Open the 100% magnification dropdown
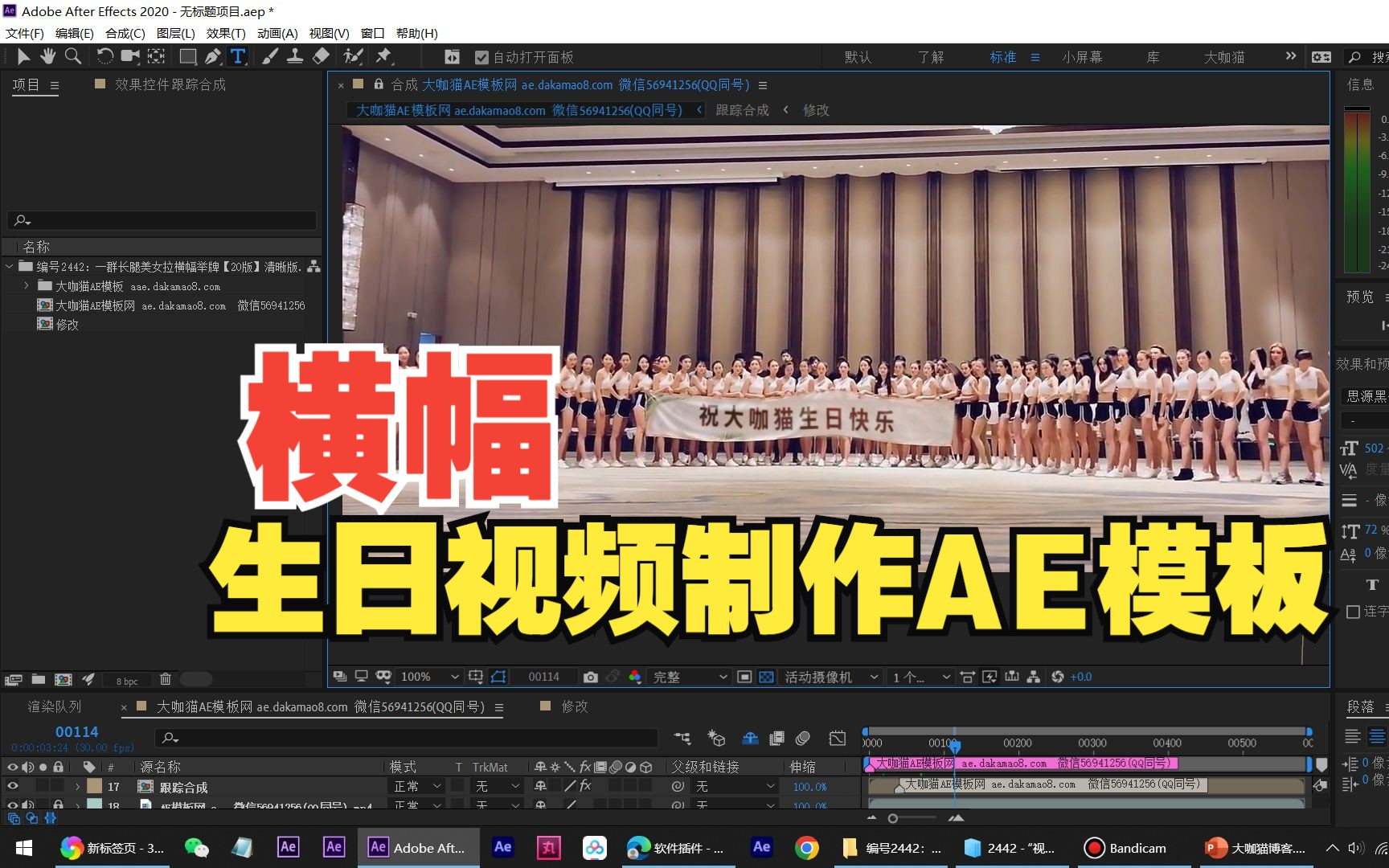This screenshot has height=868, width=1389. click(x=430, y=677)
